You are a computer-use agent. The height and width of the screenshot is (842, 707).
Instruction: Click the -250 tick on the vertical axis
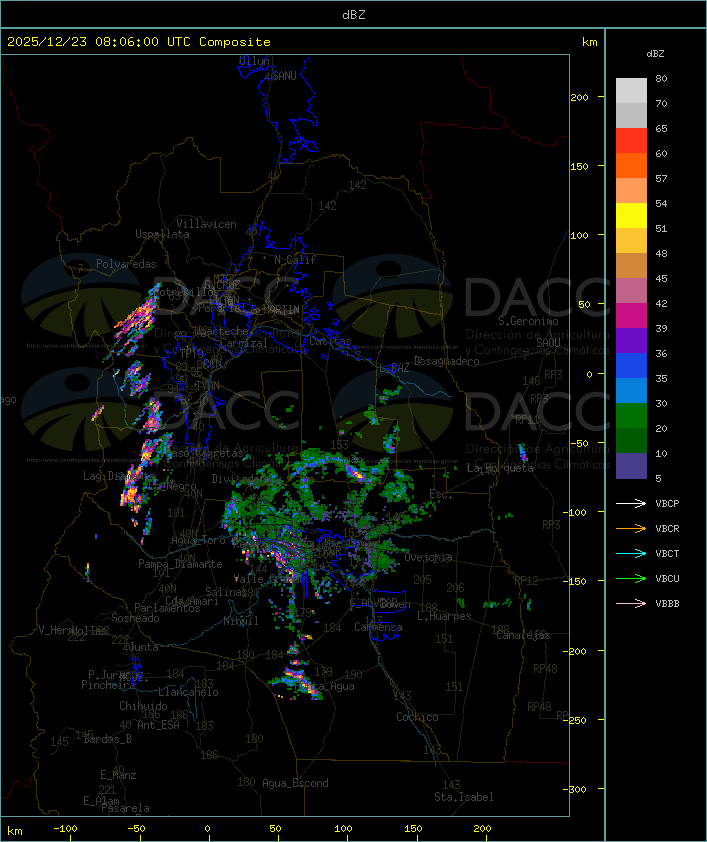[575, 720]
